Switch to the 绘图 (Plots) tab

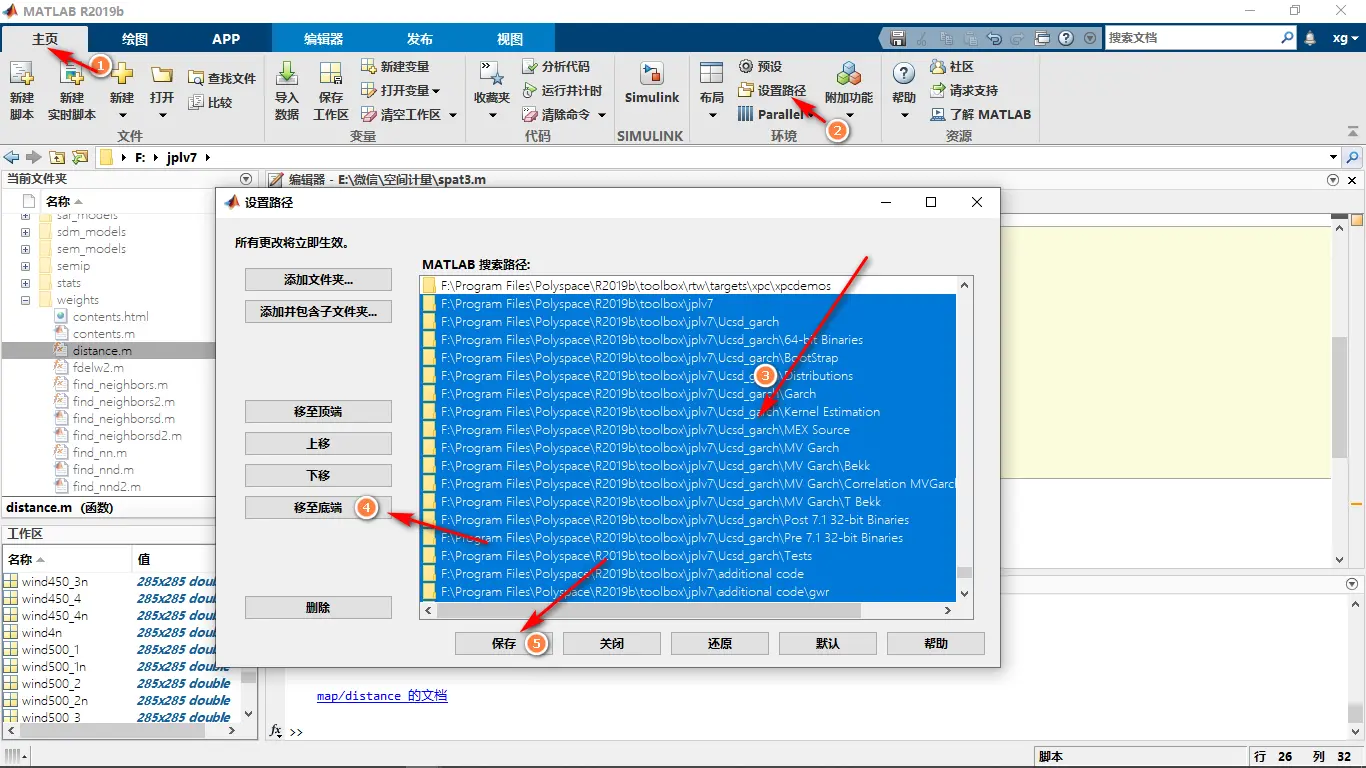(135, 39)
